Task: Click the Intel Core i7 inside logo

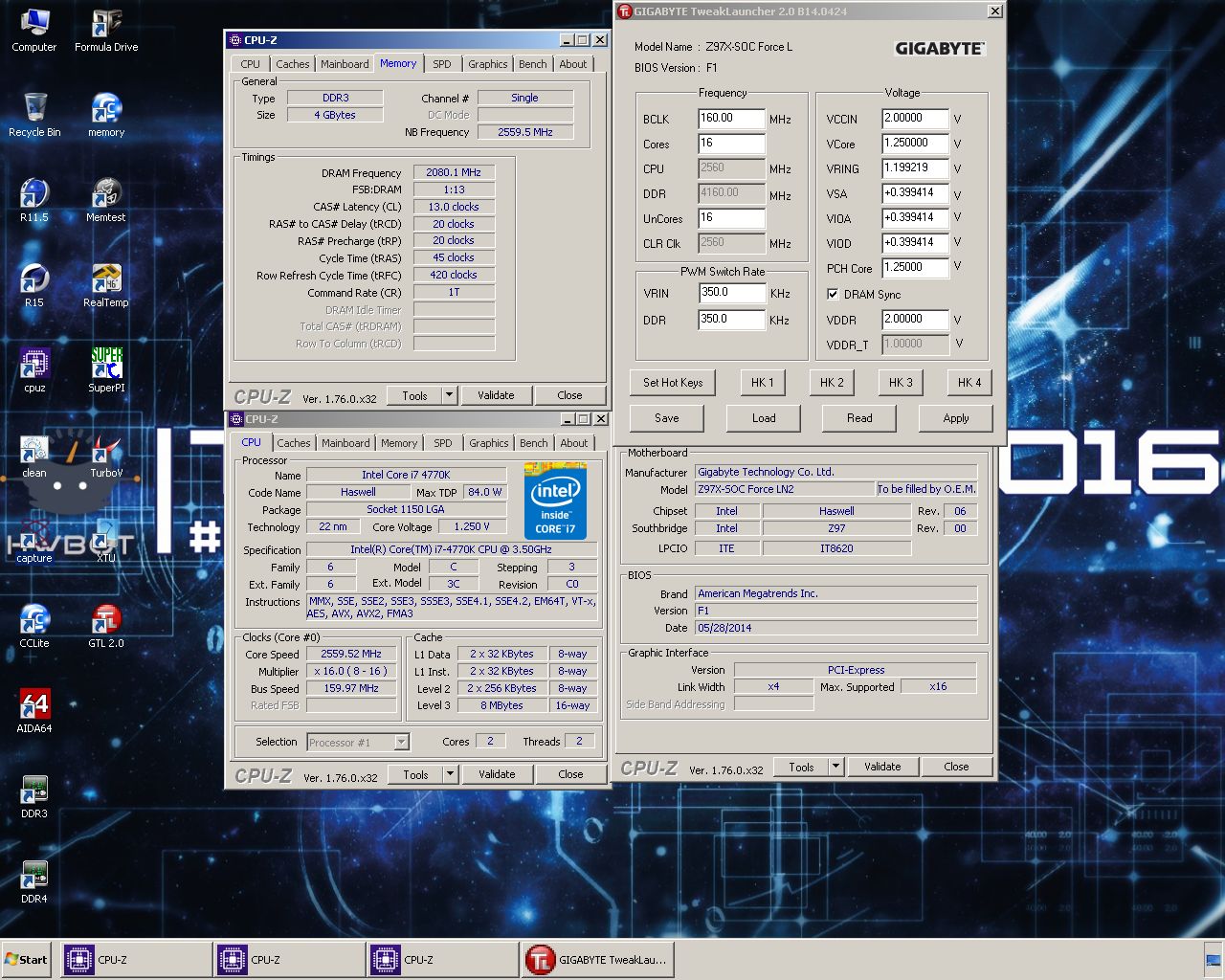Action: point(555,501)
